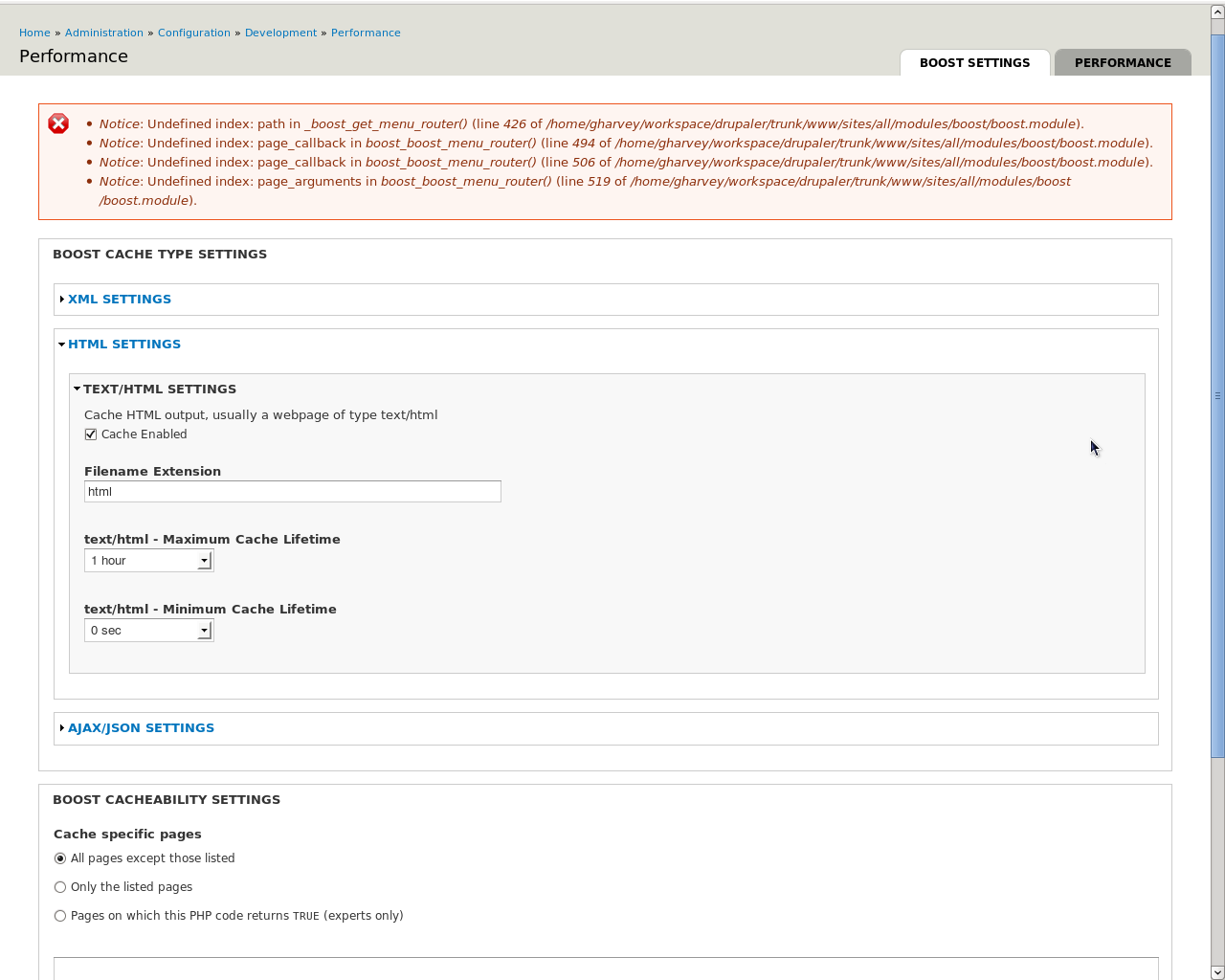The height and width of the screenshot is (980, 1225).
Task: Open the Configuration breadcrumb link
Action: (x=194, y=33)
